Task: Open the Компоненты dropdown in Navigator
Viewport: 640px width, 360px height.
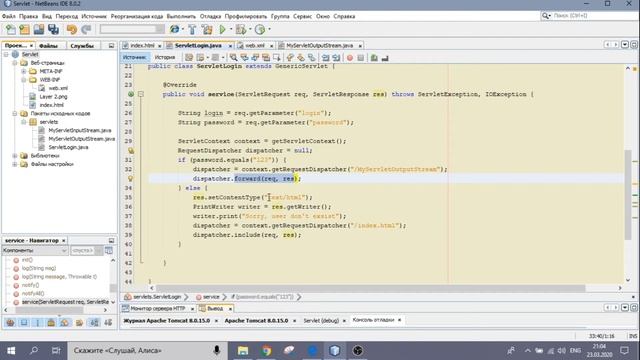Action: 35,251
